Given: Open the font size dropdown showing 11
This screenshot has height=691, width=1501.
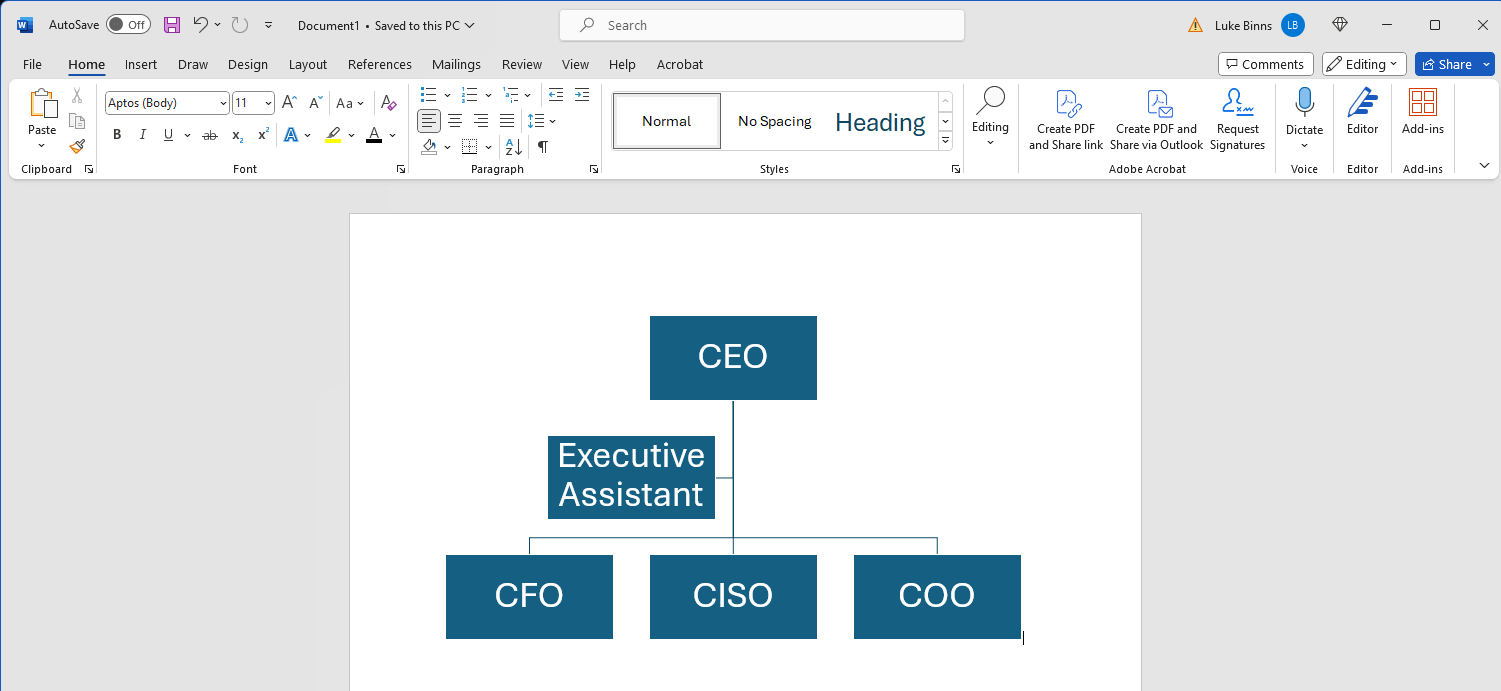Looking at the screenshot, I should click(x=268, y=103).
